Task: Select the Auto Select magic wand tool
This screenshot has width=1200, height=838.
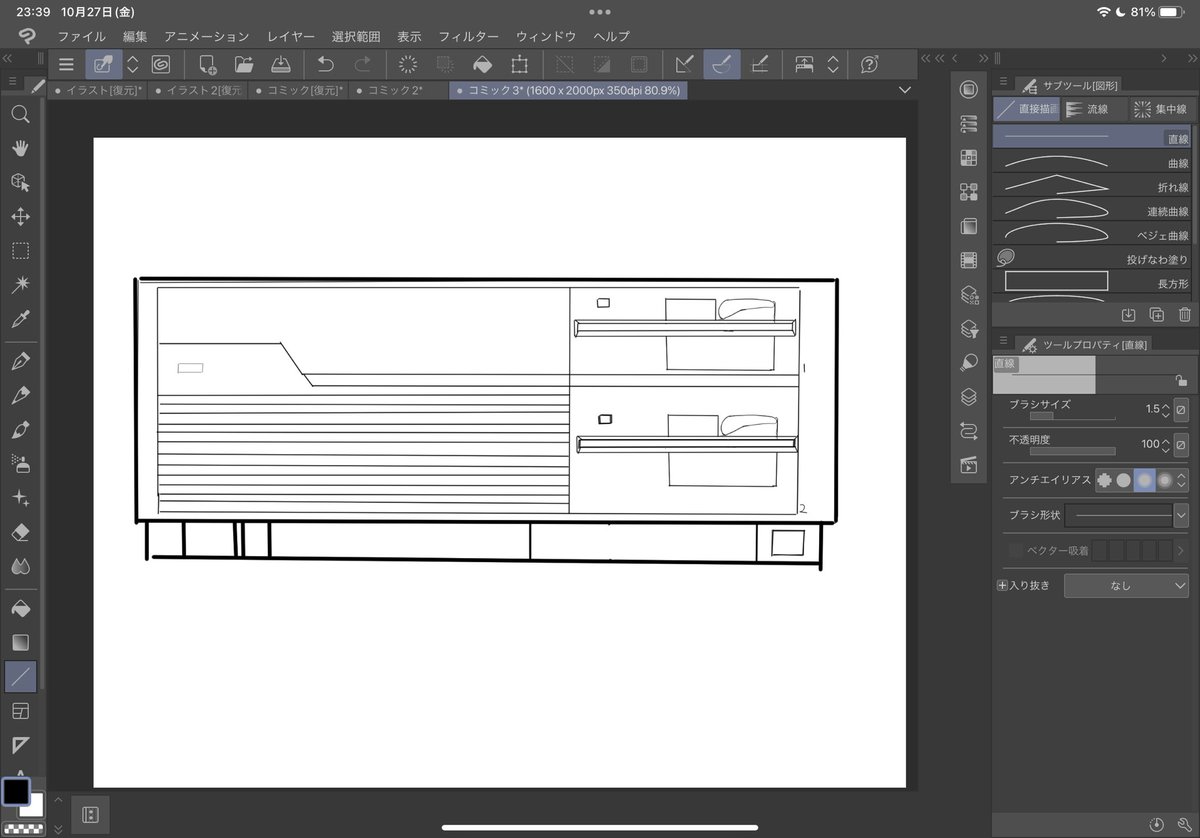Action: (20, 286)
